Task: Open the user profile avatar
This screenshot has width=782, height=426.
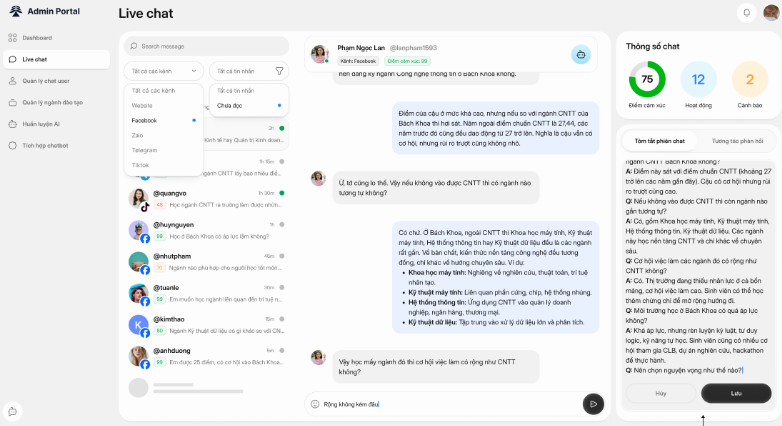Action: [769, 12]
